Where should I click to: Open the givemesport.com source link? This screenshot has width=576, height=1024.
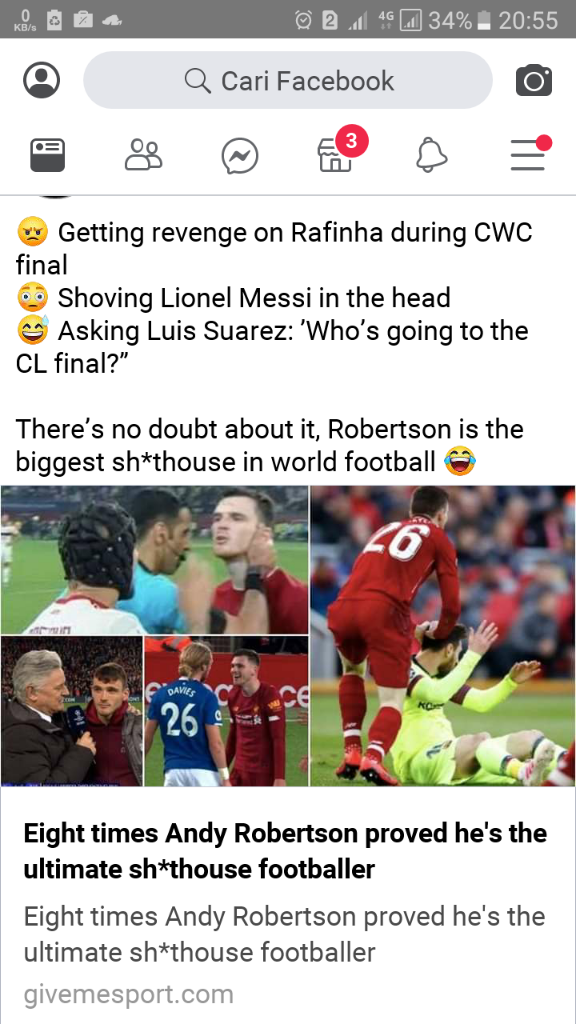[129, 995]
